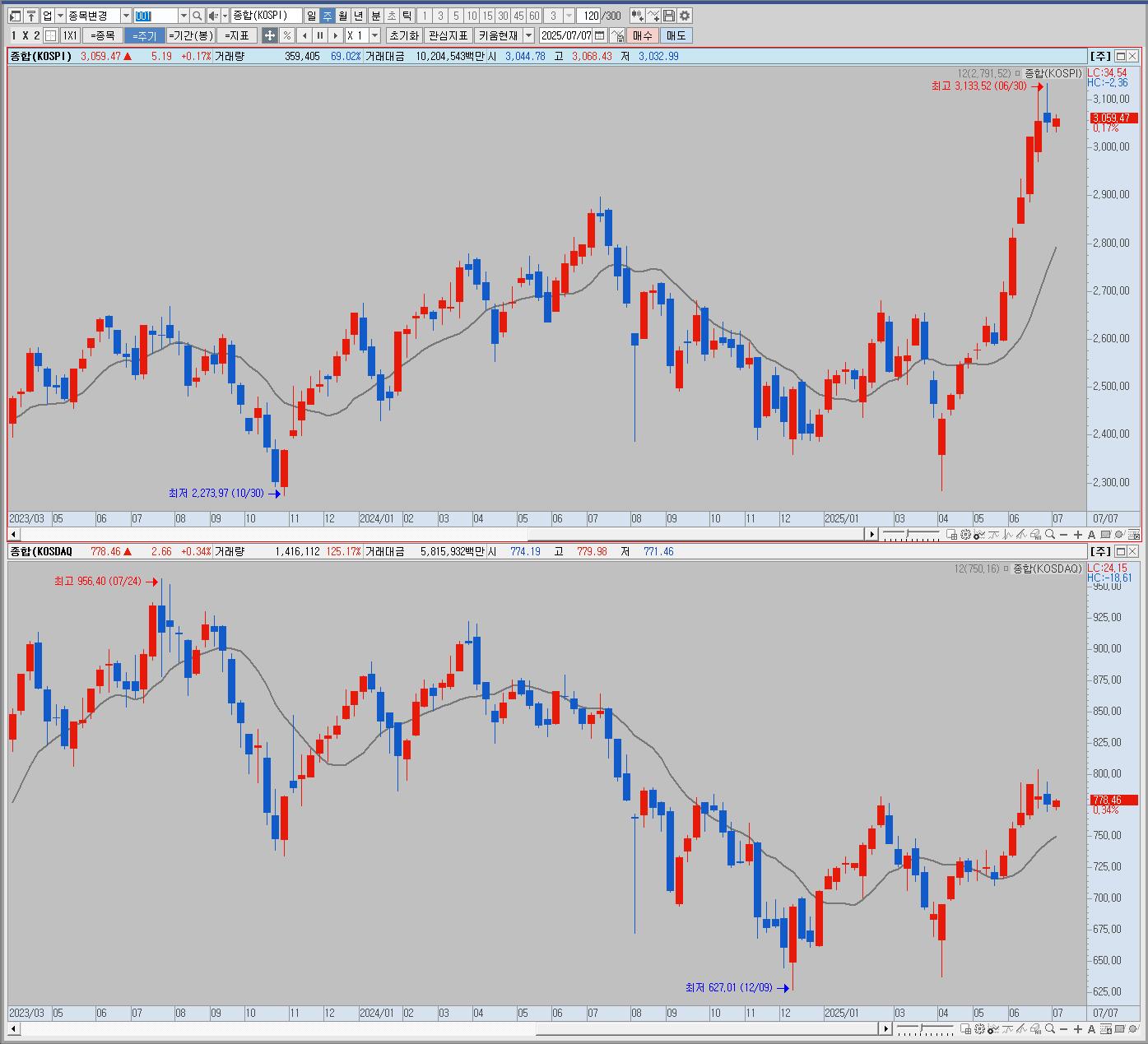Click the 1X1 layout button

[70, 35]
